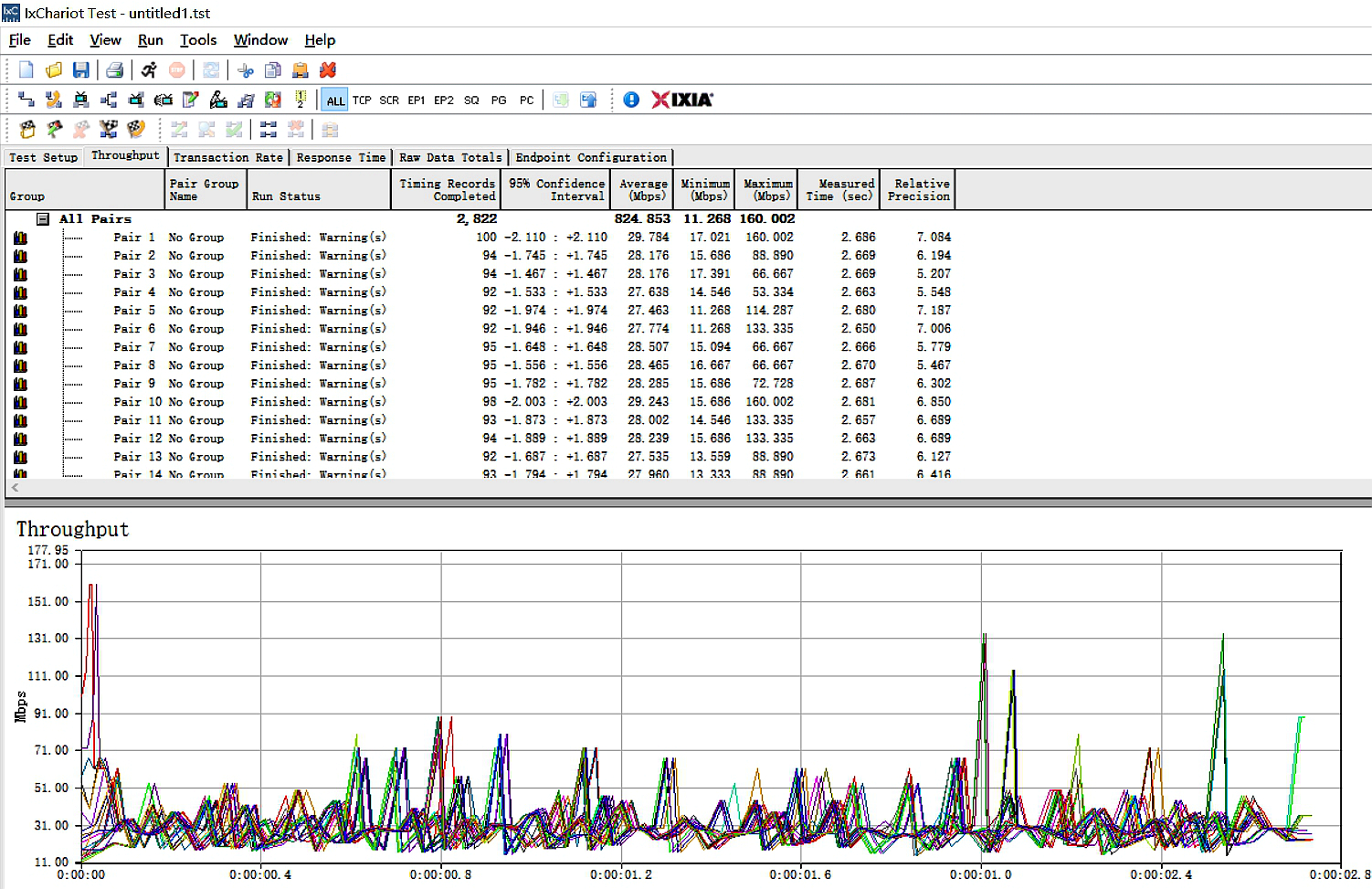Open the Tools menu

197,40
